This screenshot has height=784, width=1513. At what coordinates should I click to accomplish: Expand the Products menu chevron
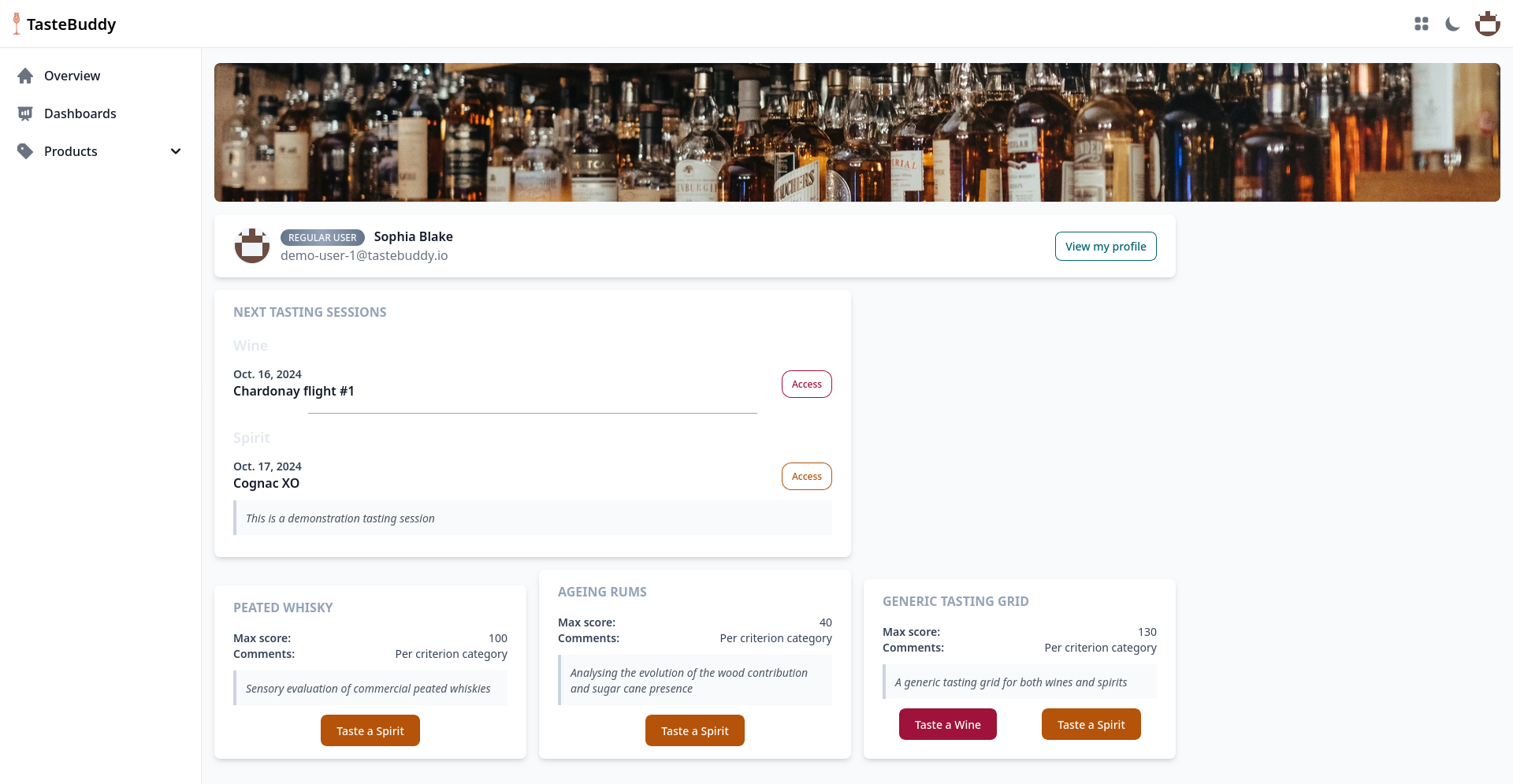click(176, 151)
